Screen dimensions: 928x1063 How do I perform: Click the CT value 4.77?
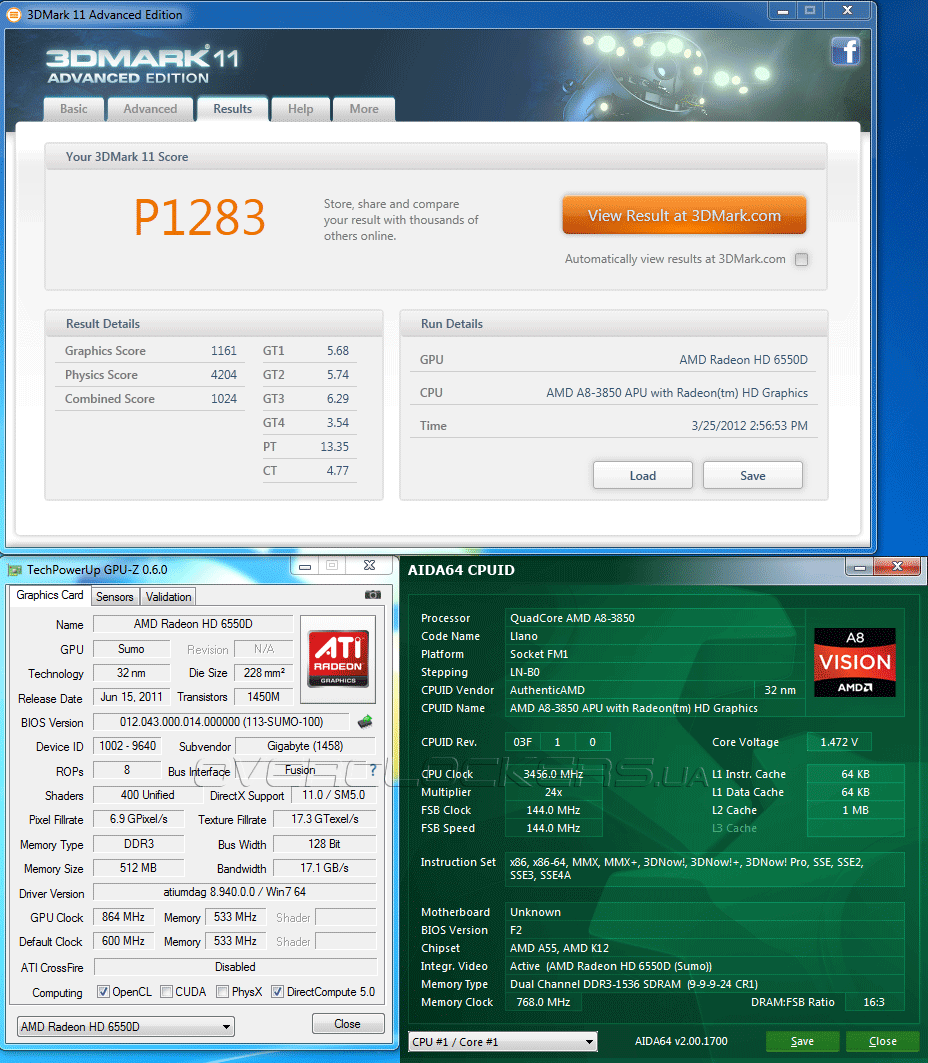338,470
